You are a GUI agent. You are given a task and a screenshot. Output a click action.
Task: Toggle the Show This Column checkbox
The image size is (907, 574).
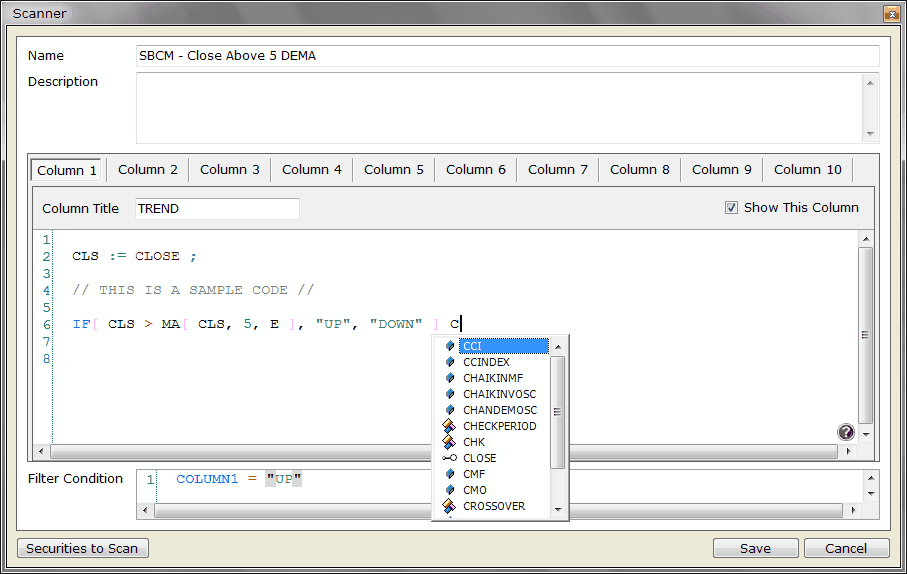[x=732, y=208]
